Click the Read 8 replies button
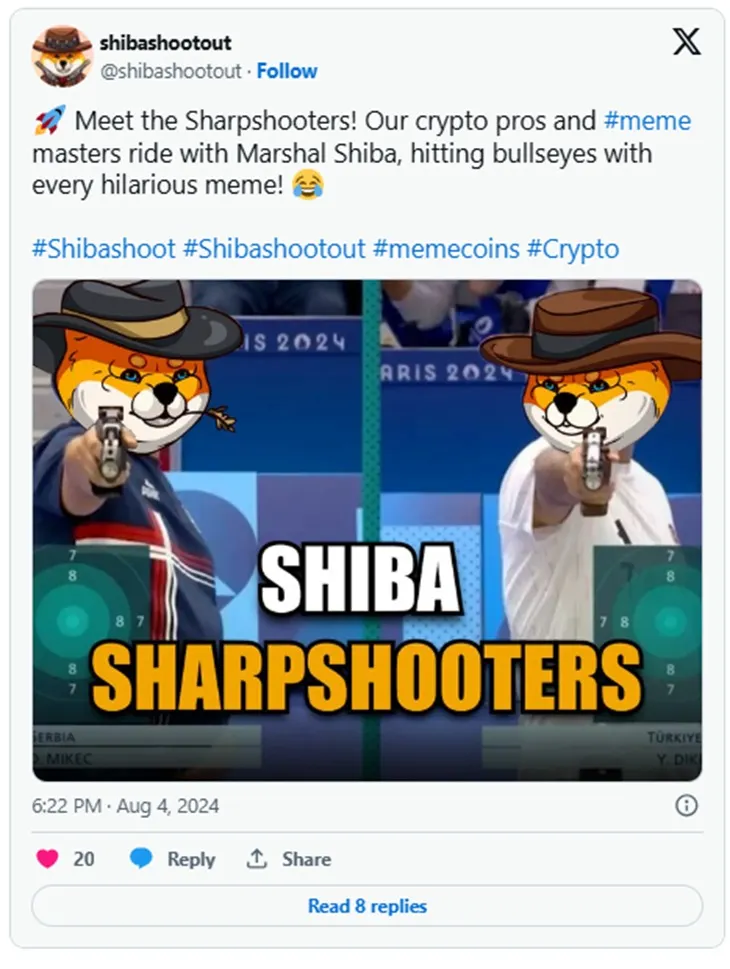The height and width of the screenshot is (969, 730). pyautogui.click(x=367, y=906)
